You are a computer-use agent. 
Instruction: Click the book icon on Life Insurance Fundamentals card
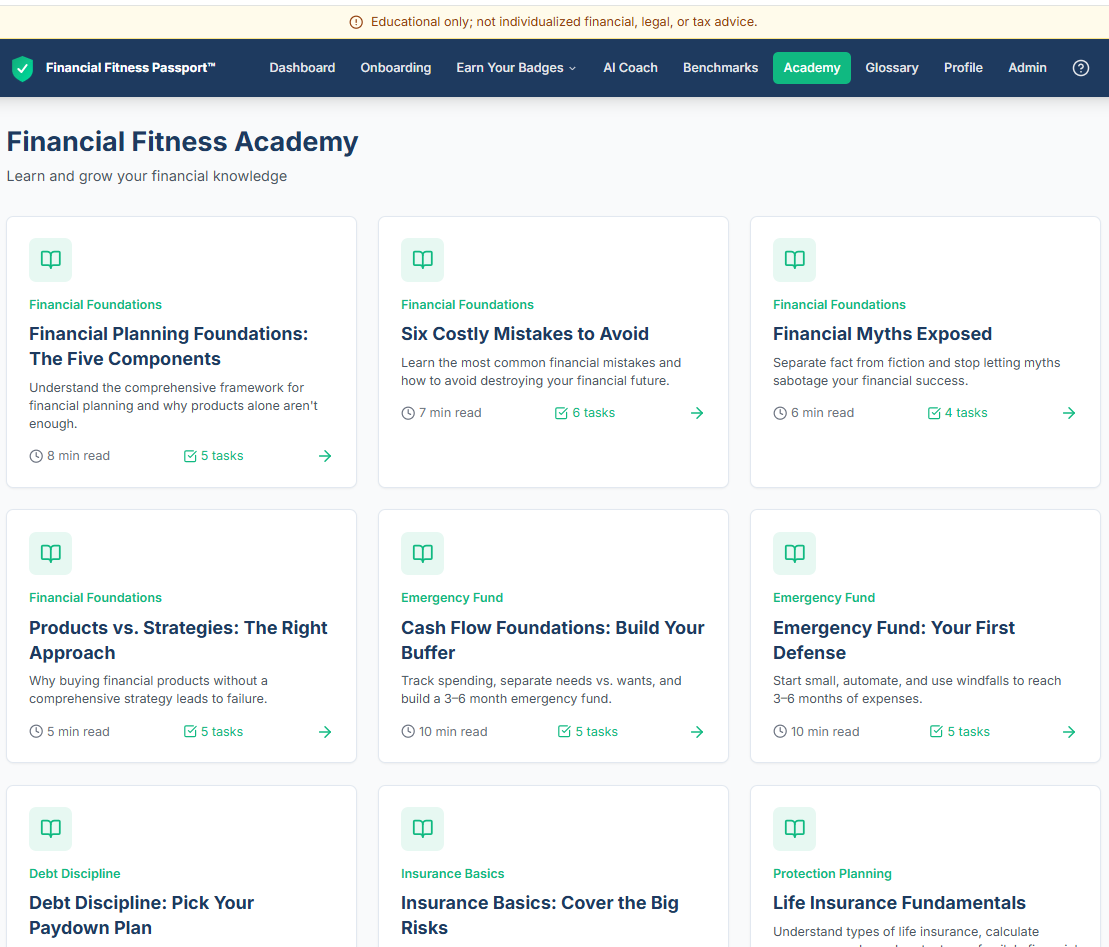794,828
